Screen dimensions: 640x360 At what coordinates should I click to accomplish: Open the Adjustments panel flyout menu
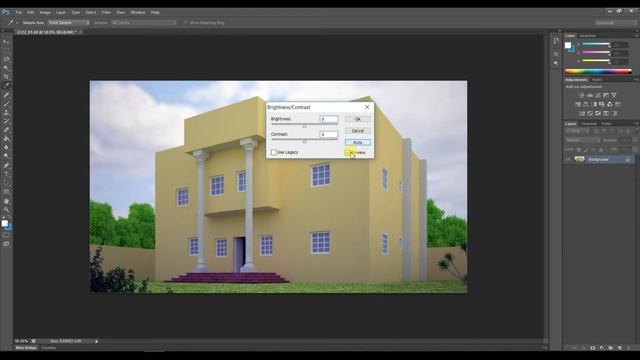point(636,80)
